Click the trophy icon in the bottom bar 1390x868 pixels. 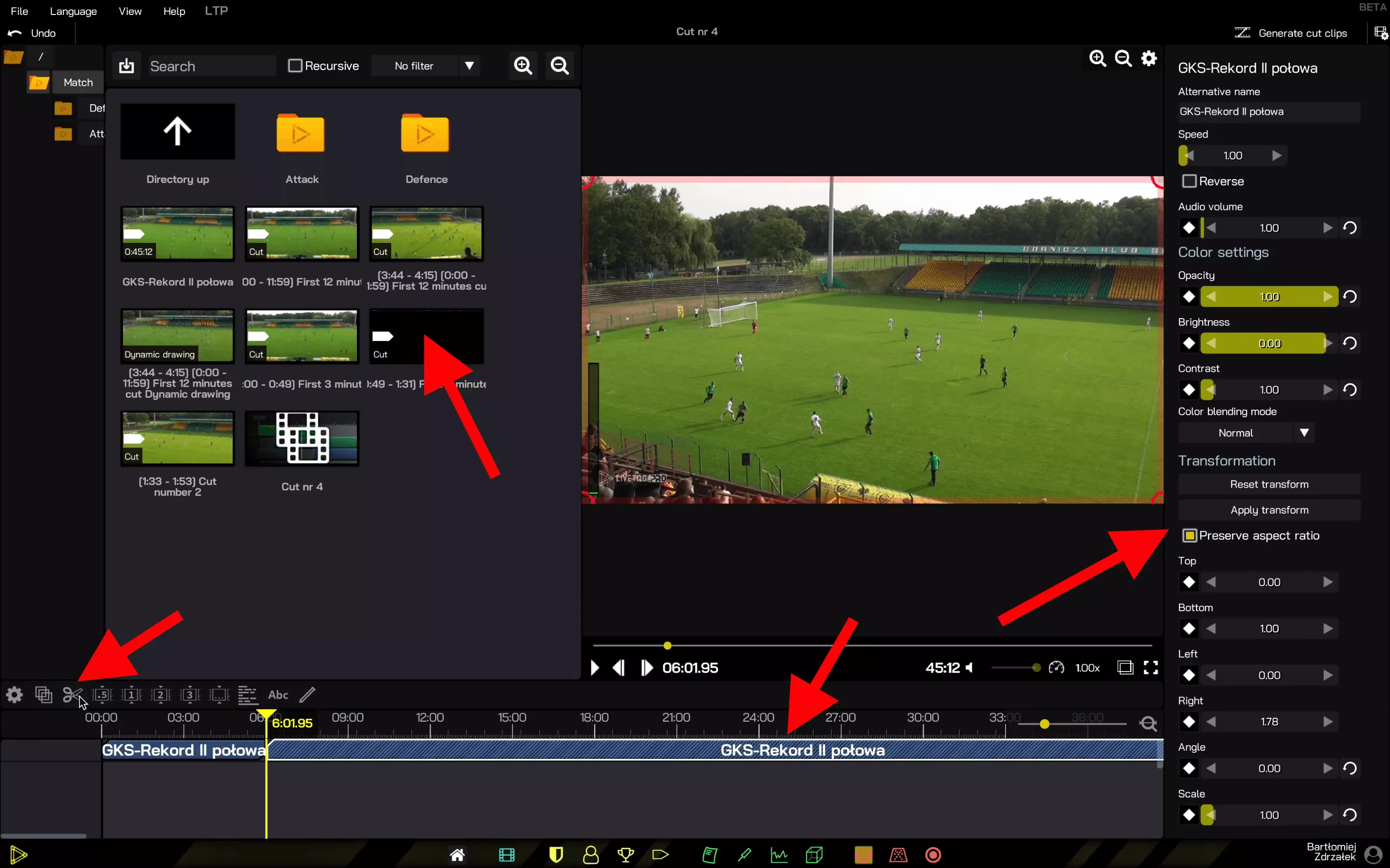pyautogui.click(x=625, y=855)
